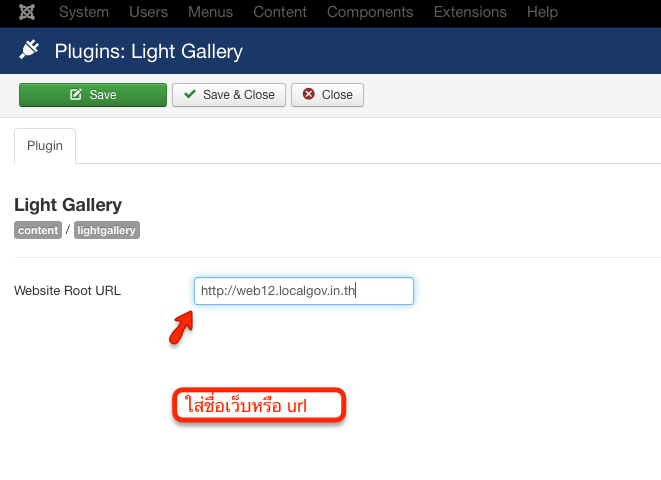The image size is (661, 480).
Task: Click the lightgallery badge
Action: (x=107, y=230)
